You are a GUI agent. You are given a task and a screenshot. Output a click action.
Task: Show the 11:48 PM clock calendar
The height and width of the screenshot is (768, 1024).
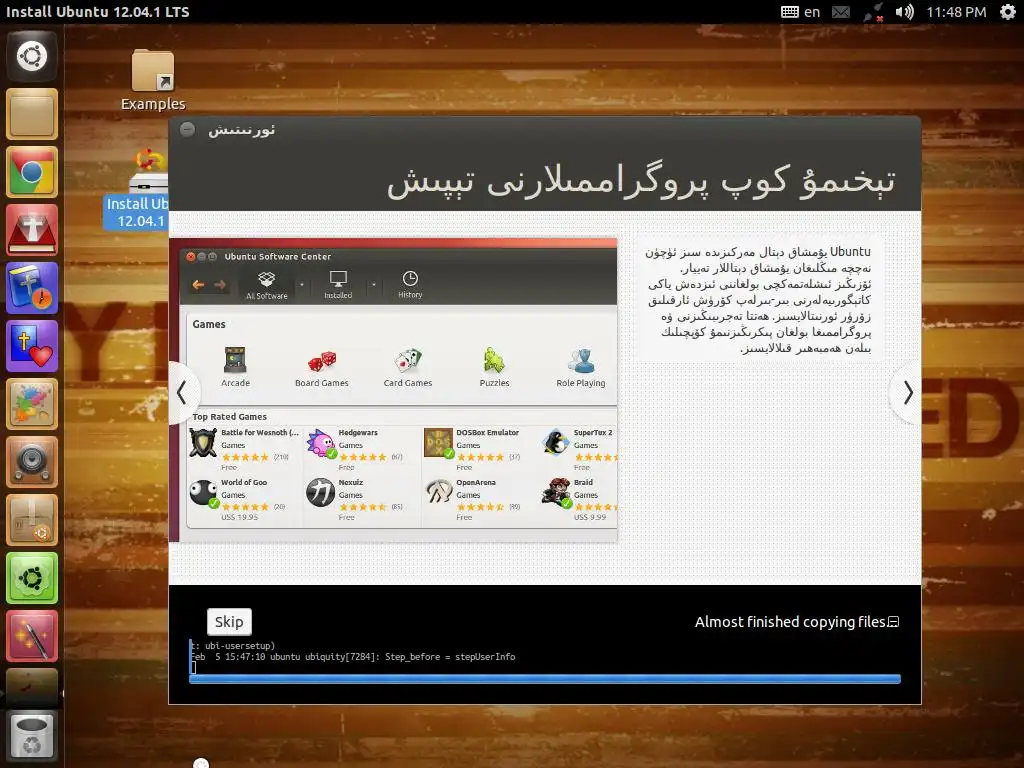pyautogui.click(x=956, y=12)
